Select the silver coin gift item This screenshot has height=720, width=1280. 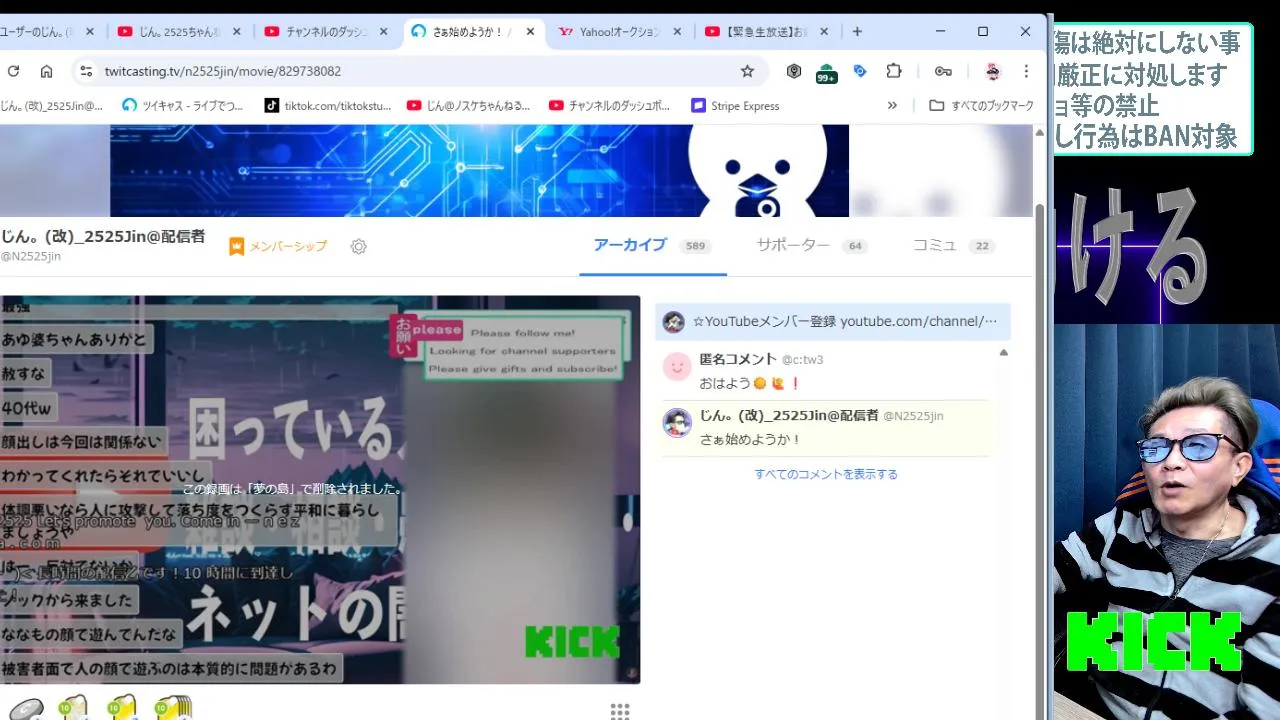point(27,709)
